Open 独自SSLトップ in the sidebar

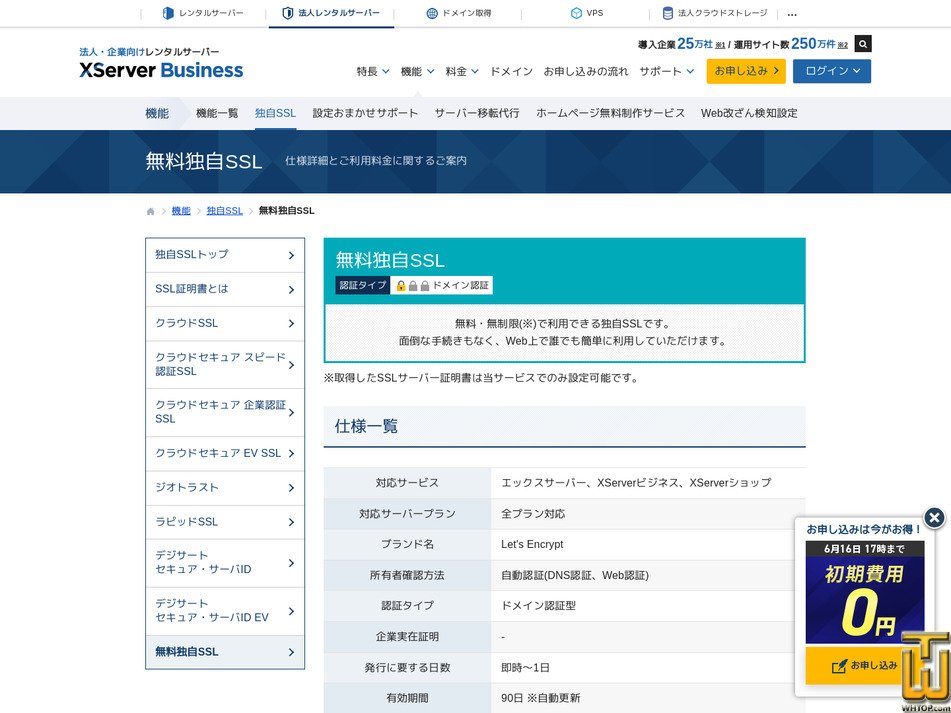(x=225, y=255)
